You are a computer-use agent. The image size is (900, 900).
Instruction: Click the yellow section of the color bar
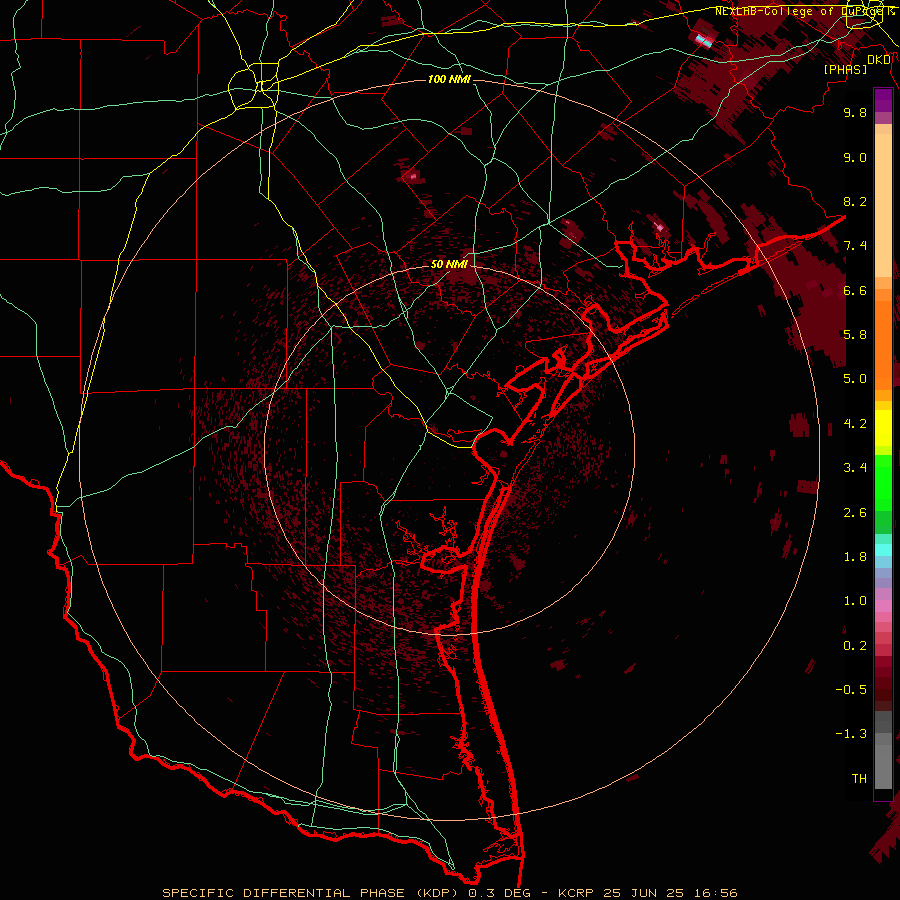(x=883, y=428)
